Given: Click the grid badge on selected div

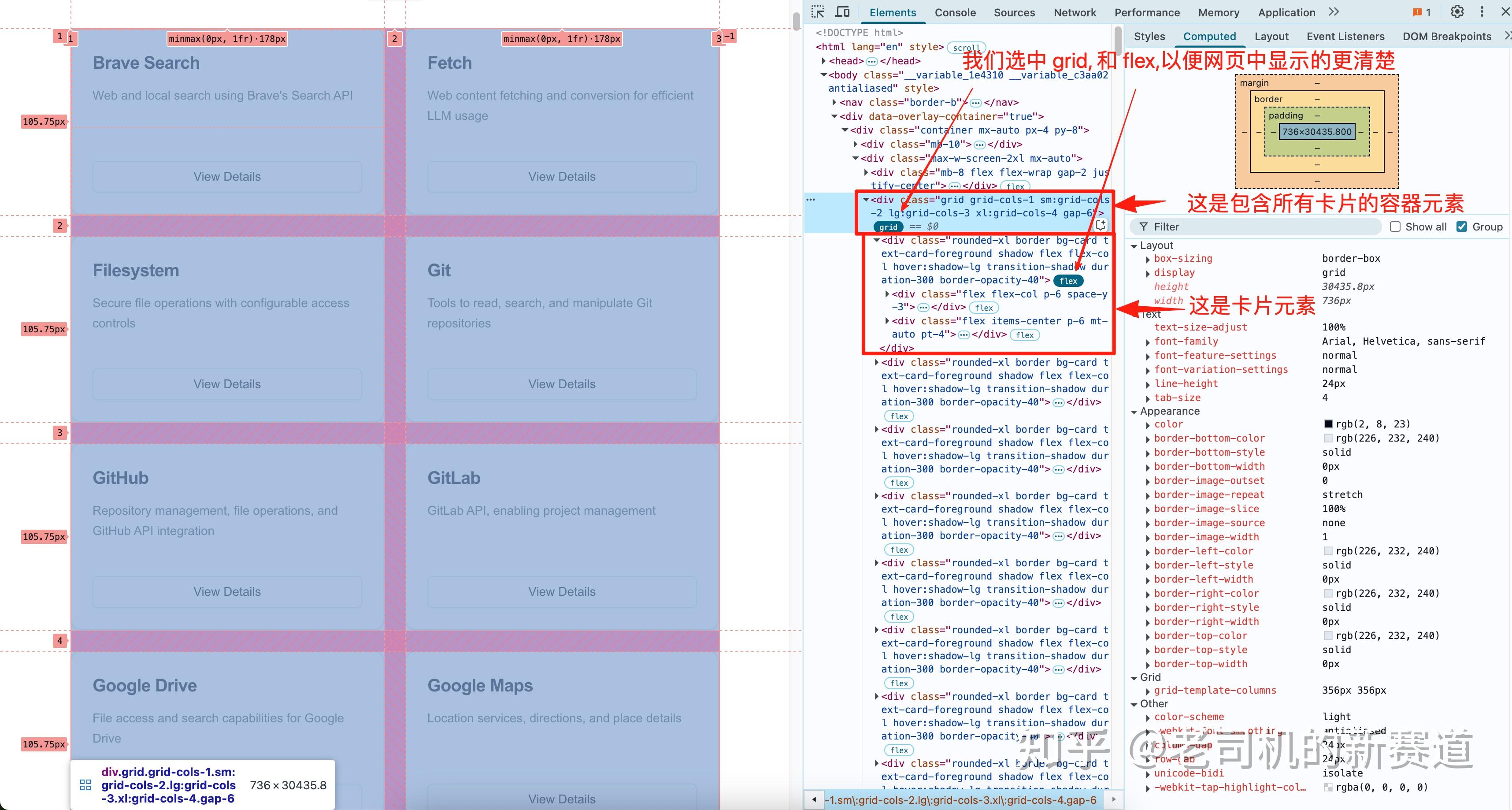Looking at the screenshot, I should pos(888,227).
